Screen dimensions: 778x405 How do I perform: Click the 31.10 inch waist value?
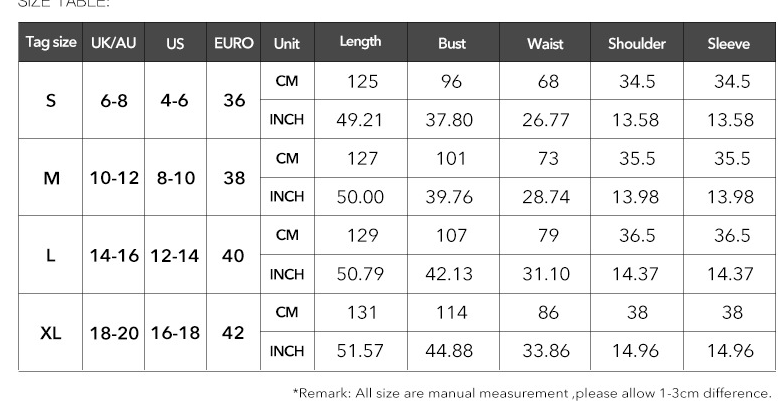tap(545, 274)
